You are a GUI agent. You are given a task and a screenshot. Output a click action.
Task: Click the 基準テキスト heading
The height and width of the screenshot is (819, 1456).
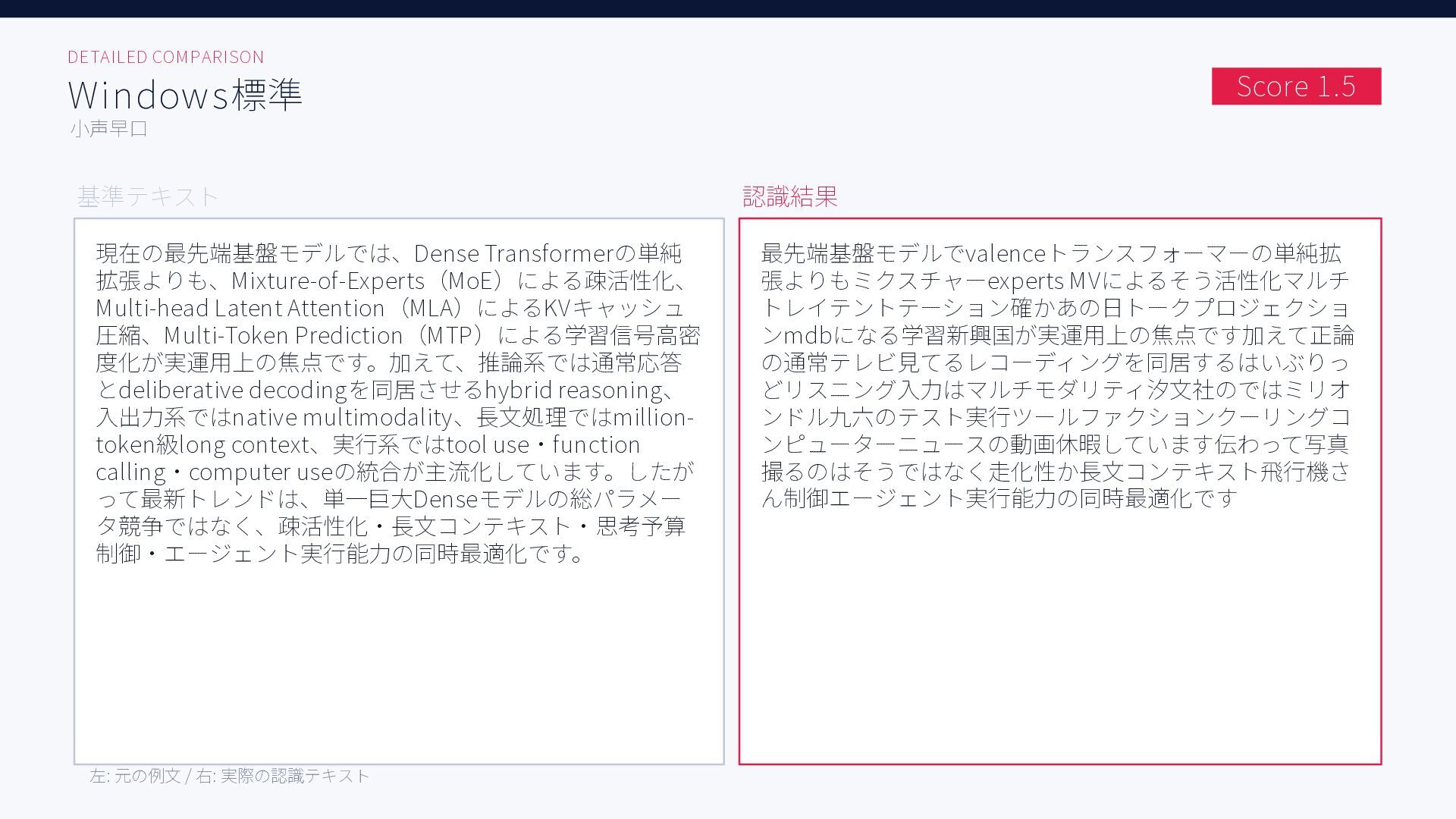(147, 196)
